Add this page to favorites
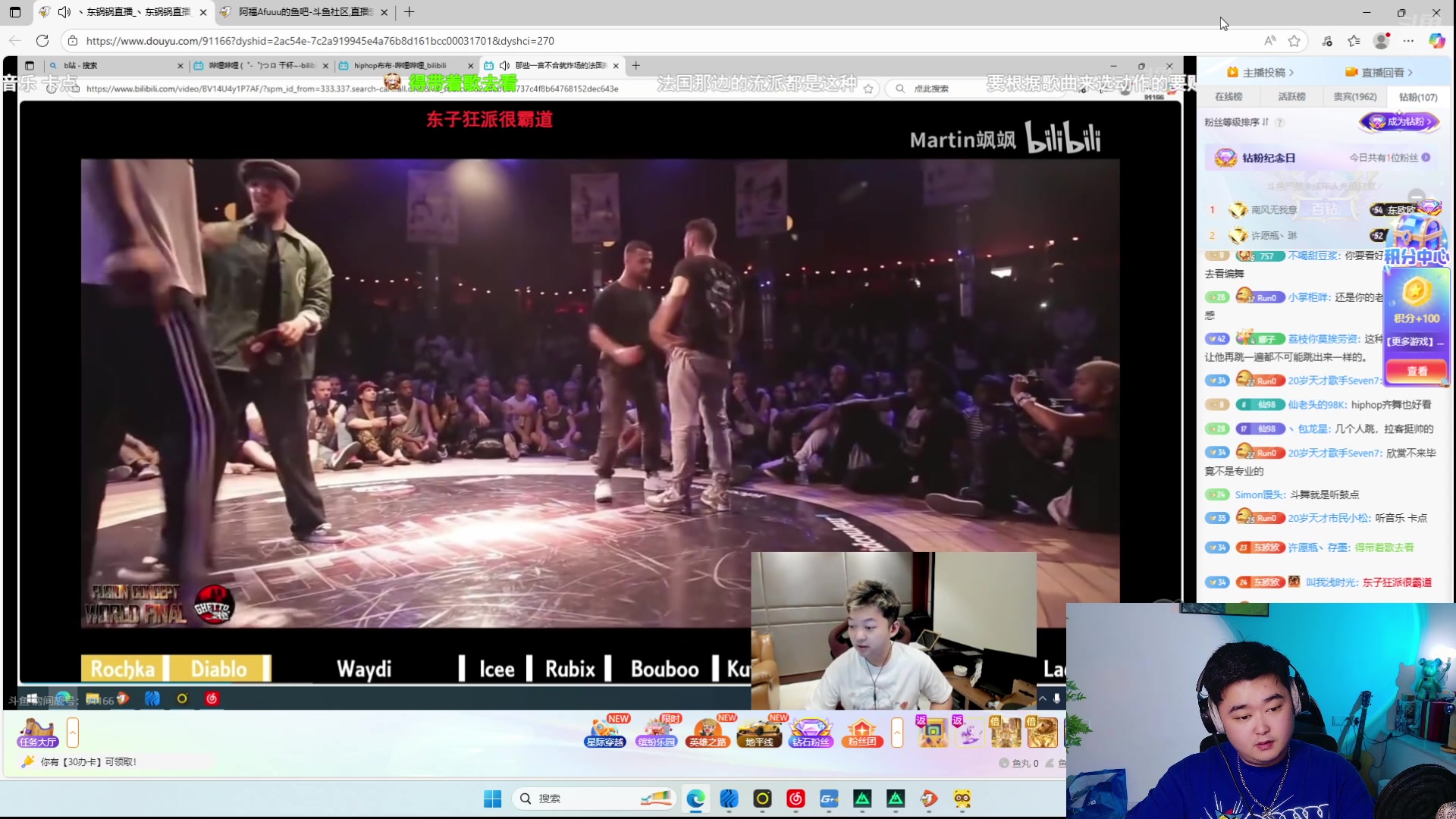1456x819 pixels. click(x=1294, y=41)
